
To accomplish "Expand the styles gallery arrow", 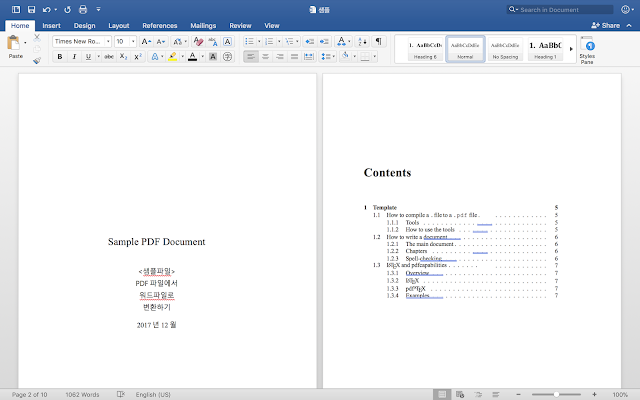I will (571, 49).
